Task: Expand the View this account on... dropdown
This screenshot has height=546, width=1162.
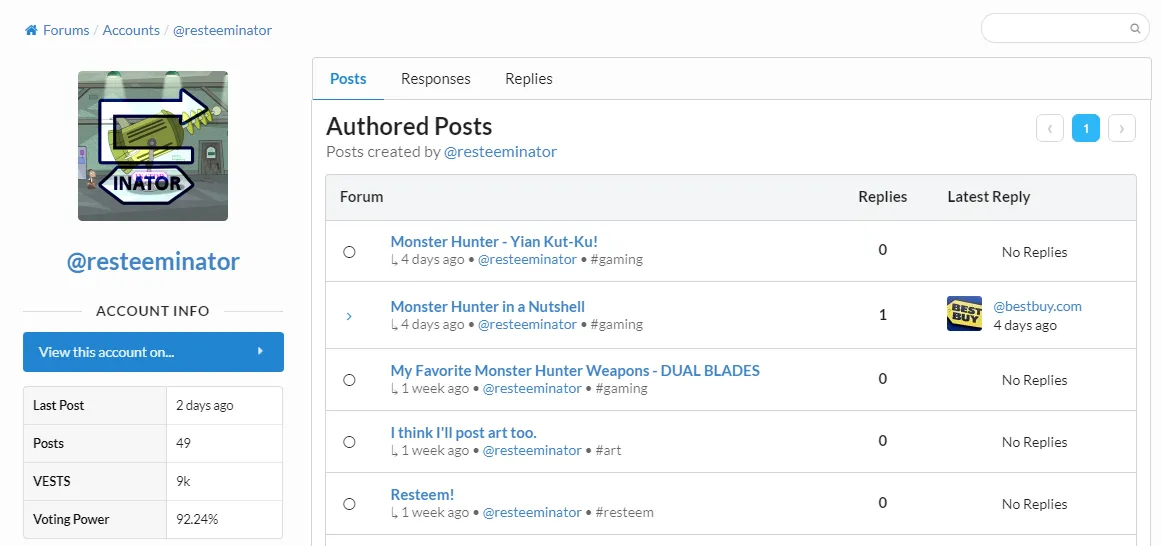Action: pos(153,352)
